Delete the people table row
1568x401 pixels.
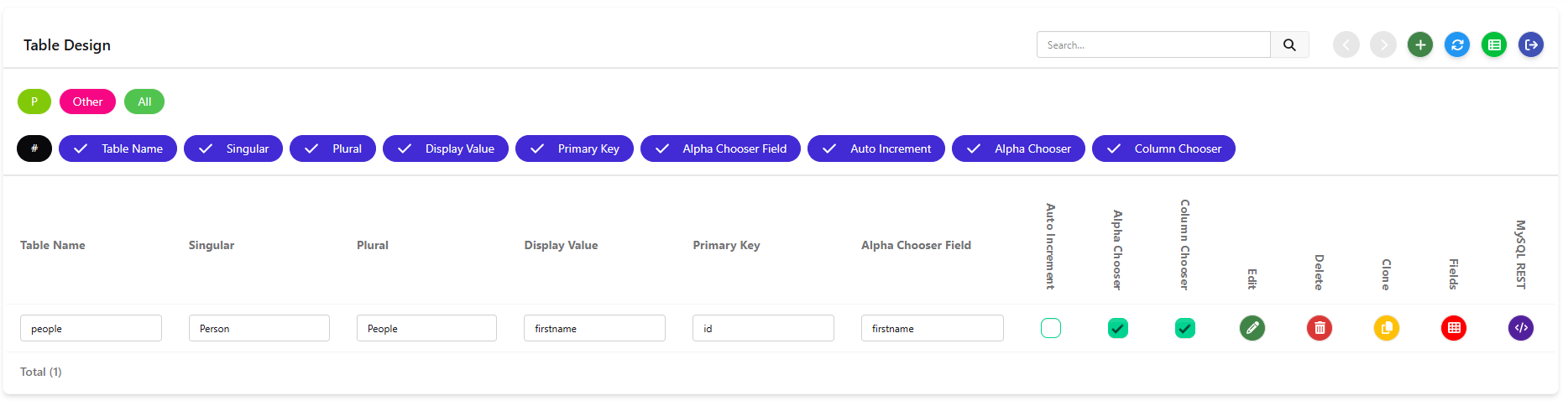pyautogui.click(x=1320, y=328)
